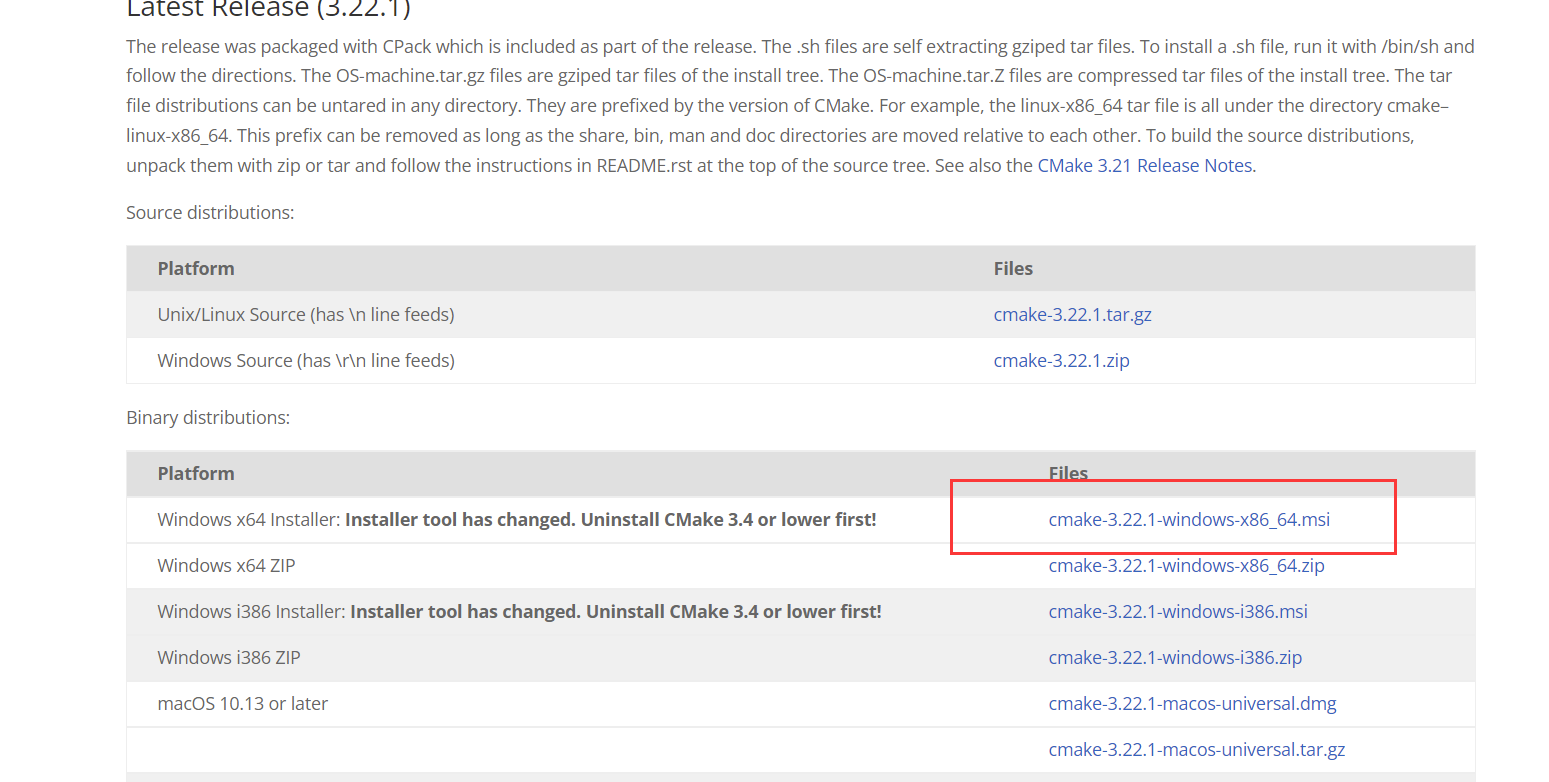The image size is (1549, 782).
Task: Select the Windows i386 ZIP platform cell
Action: [229, 658]
